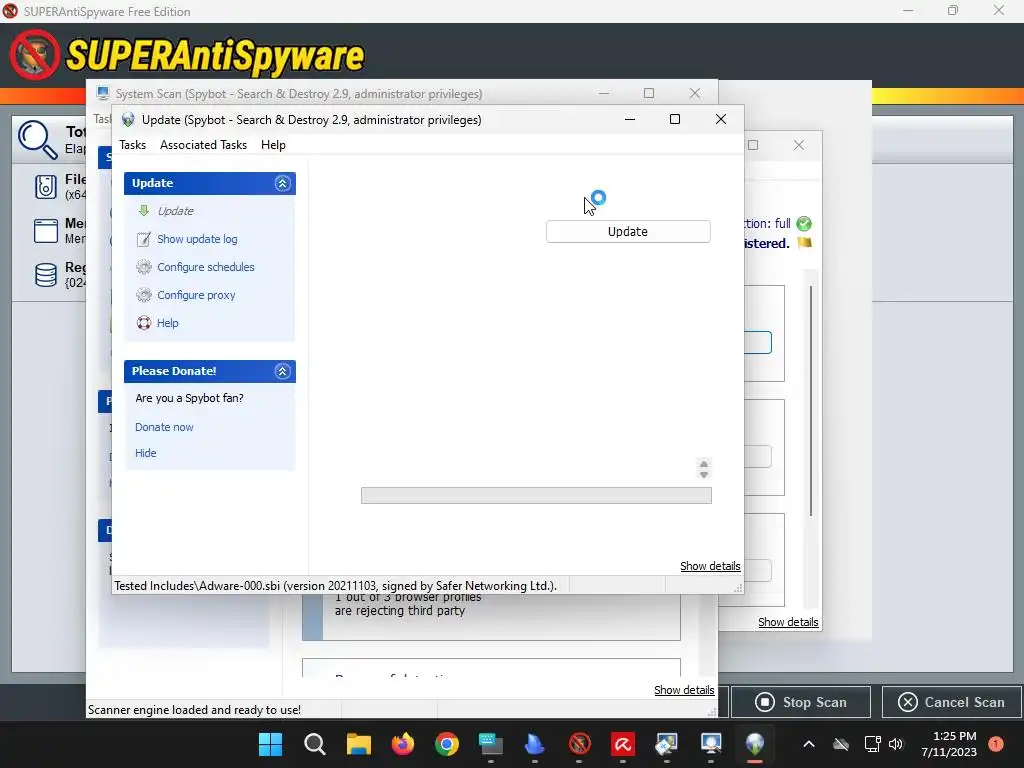Collapse the Please Donate panel
The height and width of the screenshot is (768, 1024).
pos(282,372)
